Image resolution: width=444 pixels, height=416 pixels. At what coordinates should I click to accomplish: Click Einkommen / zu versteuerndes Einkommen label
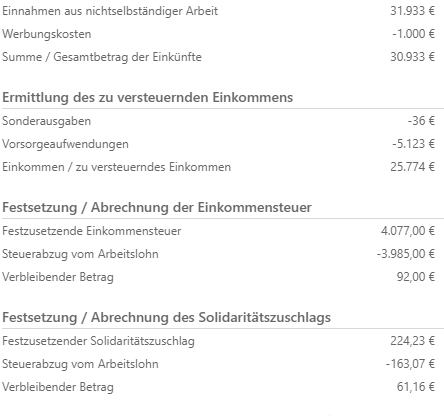click(x=116, y=167)
